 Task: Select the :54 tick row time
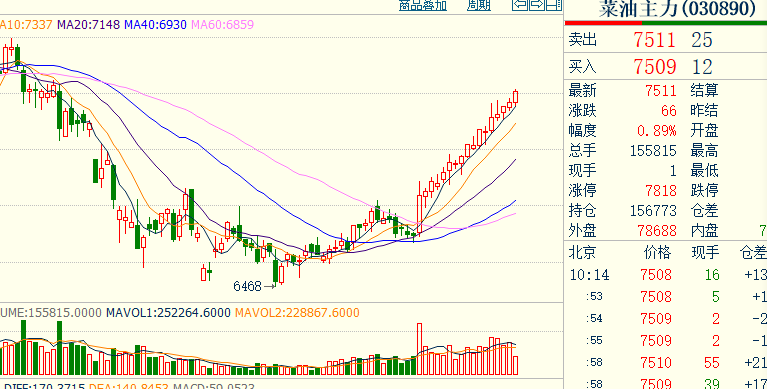(x=594, y=319)
